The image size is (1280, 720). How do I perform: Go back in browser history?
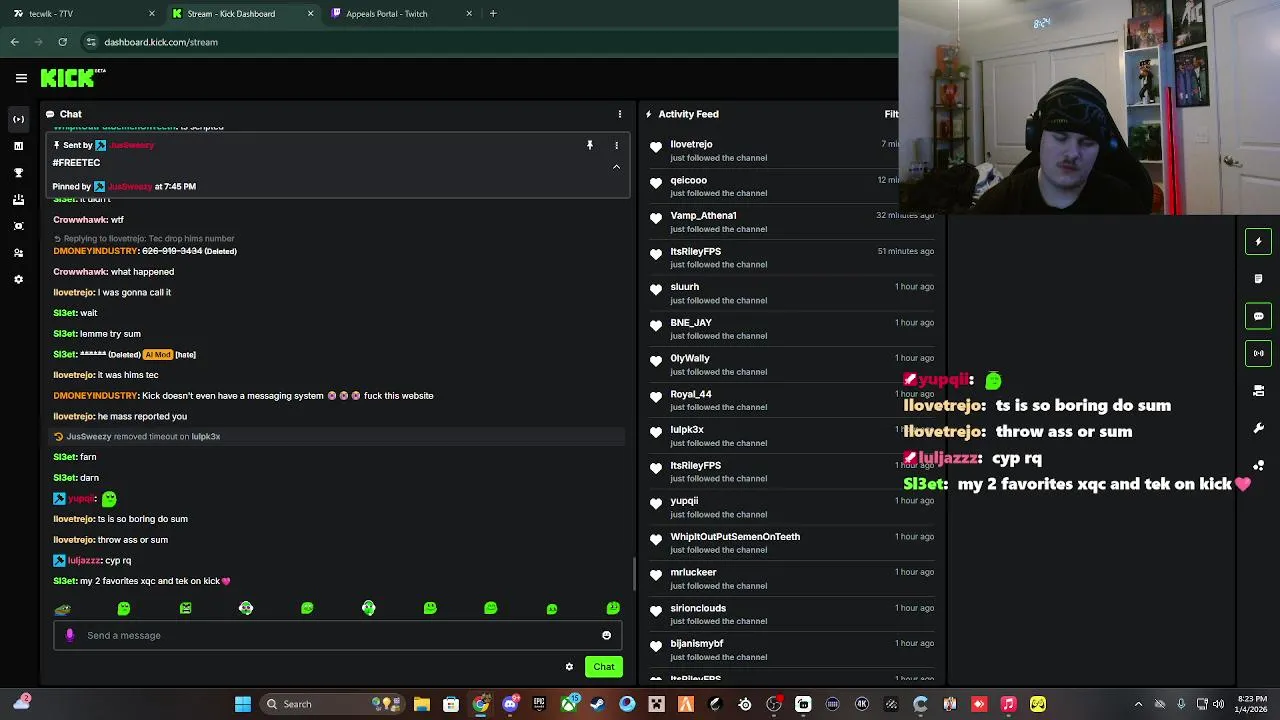click(15, 42)
